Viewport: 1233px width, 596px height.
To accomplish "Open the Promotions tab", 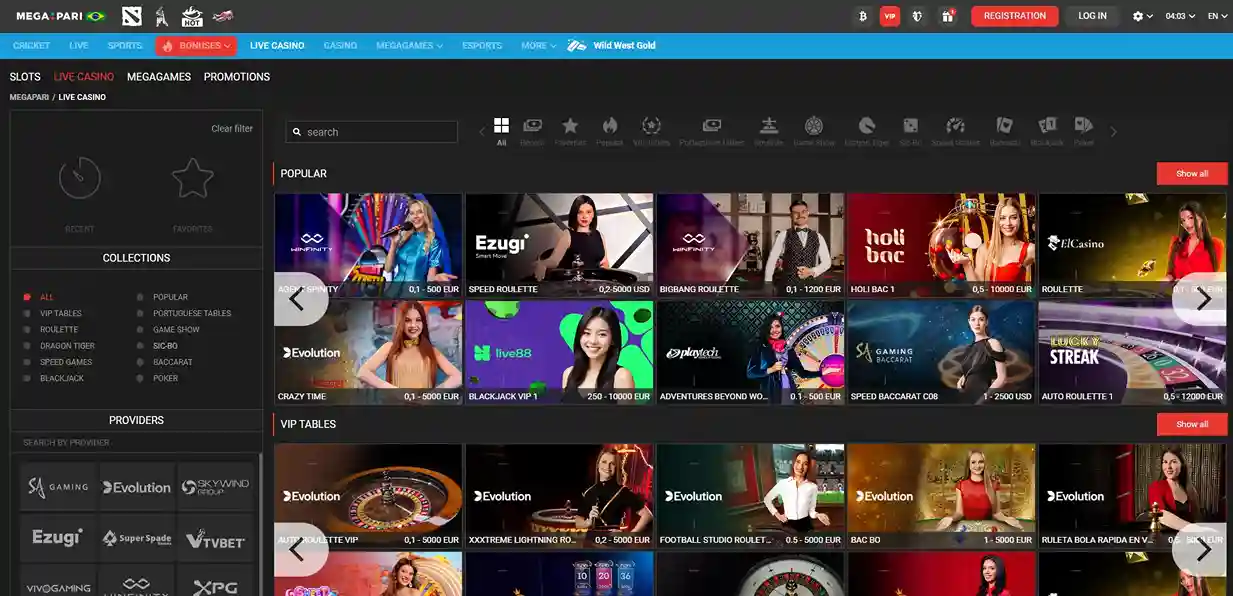I will coord(237,77).
